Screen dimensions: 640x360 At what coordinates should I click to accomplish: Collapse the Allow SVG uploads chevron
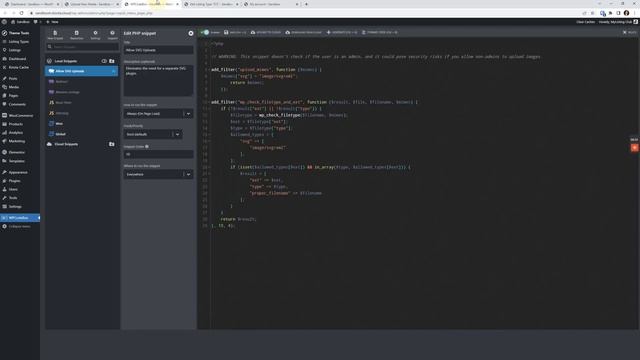click(x=113, y=71)
